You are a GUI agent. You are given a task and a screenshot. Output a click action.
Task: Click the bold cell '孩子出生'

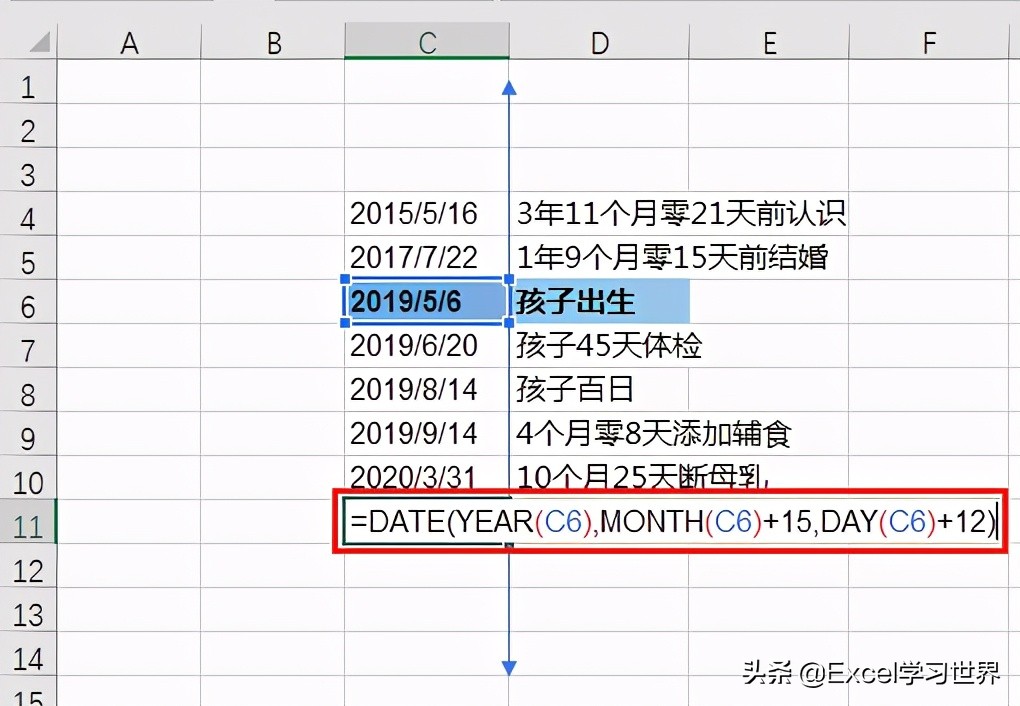599,301
